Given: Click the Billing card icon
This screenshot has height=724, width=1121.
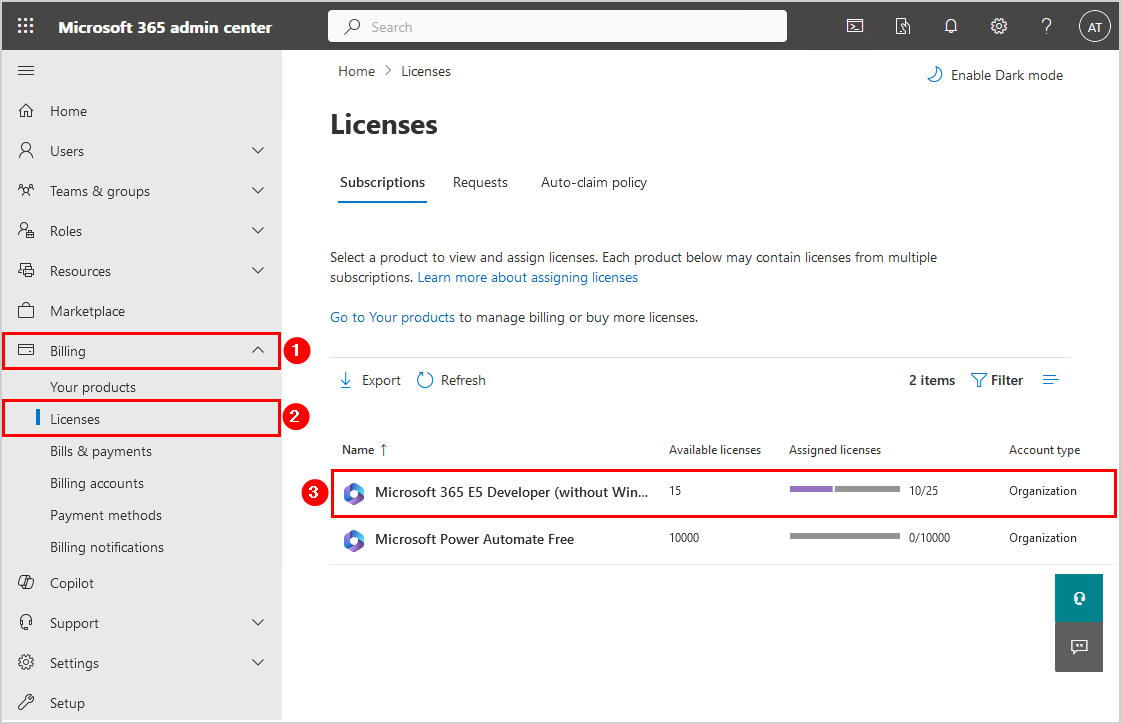Looking at the screenshot, I should click(x=26, y=350).
